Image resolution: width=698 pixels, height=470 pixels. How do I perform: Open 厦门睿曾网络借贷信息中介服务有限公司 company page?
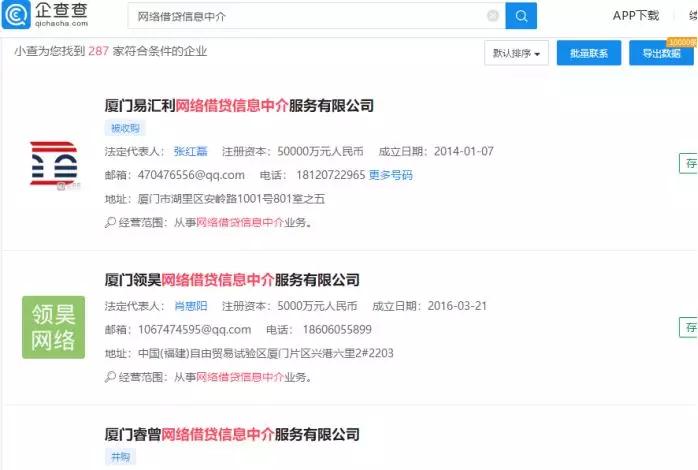coord(232,434)
